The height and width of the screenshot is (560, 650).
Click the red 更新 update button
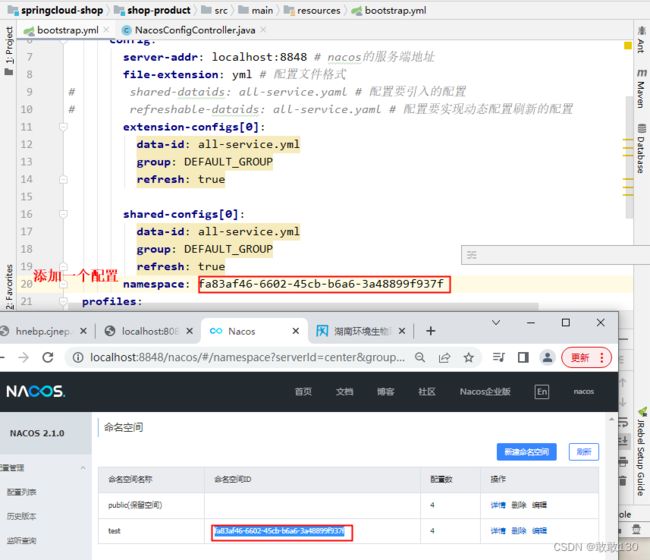click(x=586, y=357)
